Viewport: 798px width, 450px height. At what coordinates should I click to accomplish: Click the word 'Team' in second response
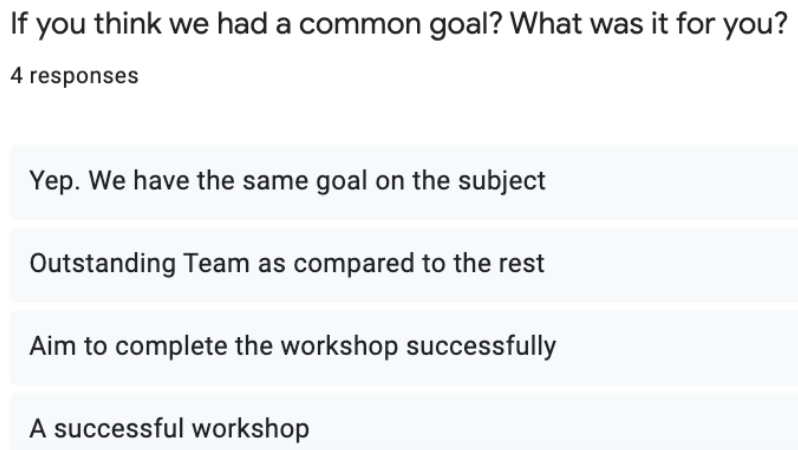pyautogui.click(x=216, y=264)
